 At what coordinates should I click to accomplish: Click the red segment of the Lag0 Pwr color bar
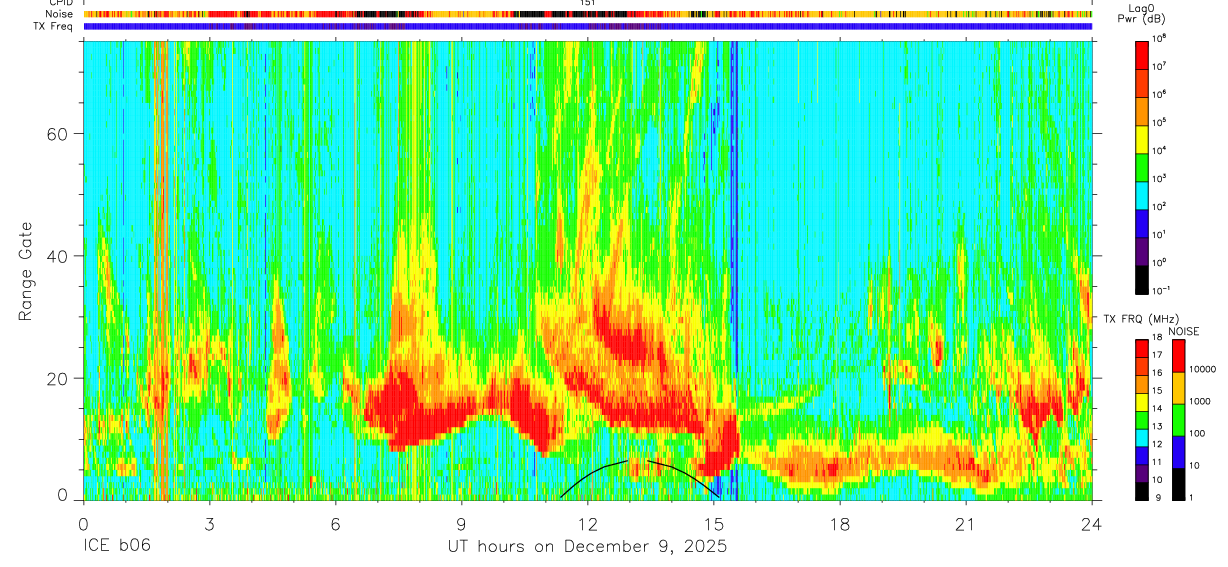pos(1142,53)
